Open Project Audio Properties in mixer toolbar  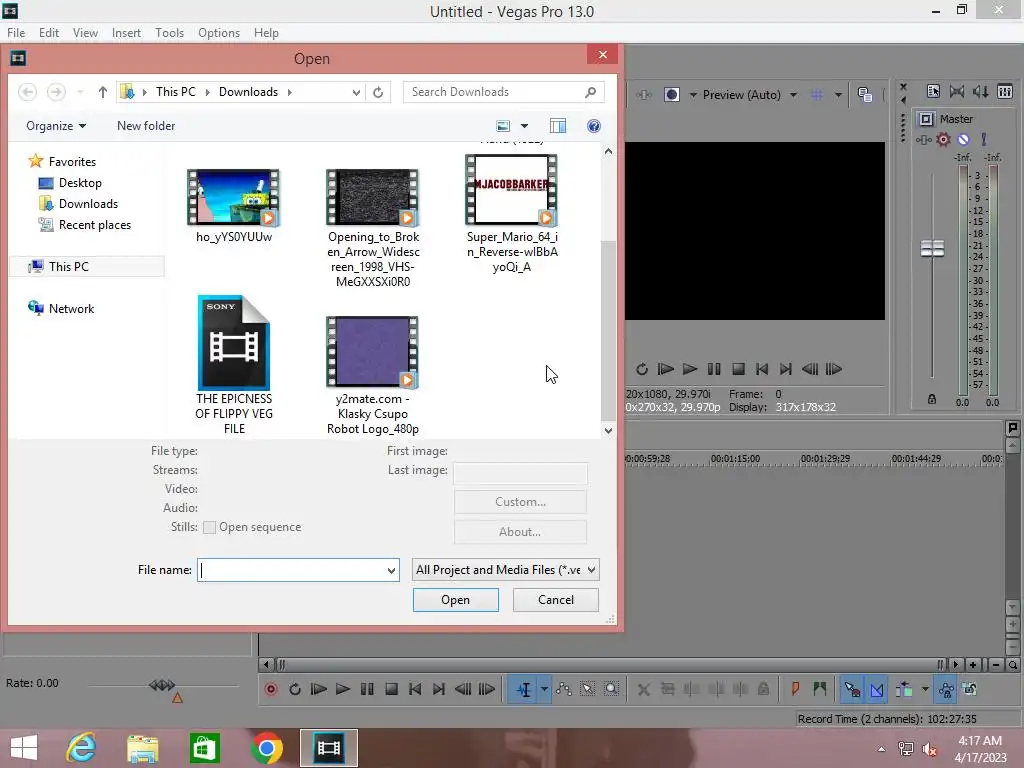(933, 91)
